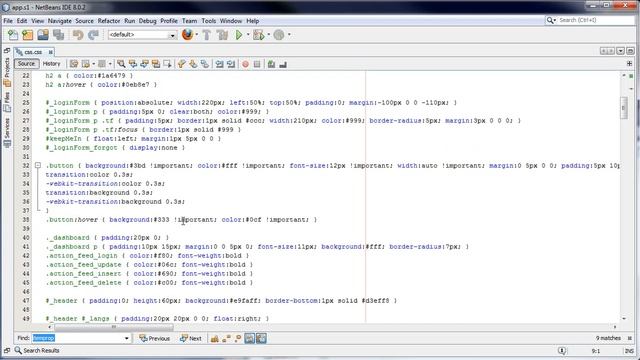This screenshot has height=360, width=640.
Task: Click the Save All toolbar icon
Action: click(x=58, y=35)
